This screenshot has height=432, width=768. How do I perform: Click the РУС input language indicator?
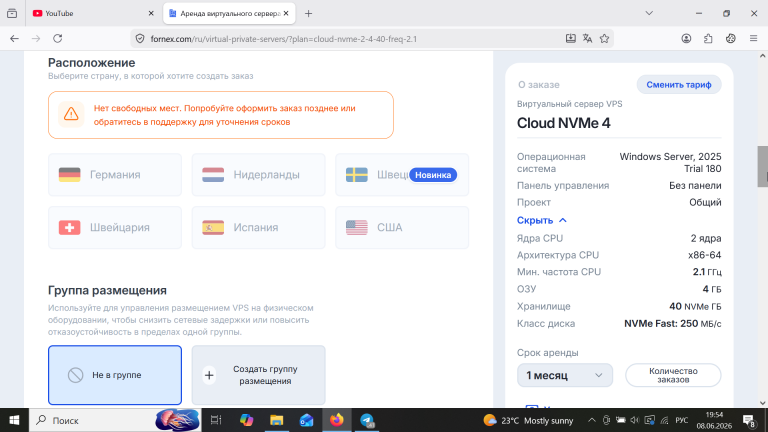click(681, 420)
